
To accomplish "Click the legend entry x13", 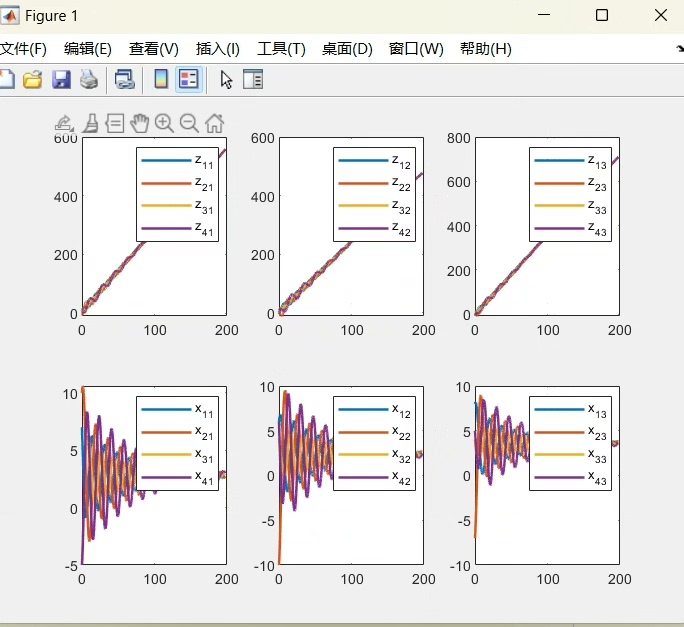I will [x=597, y=410].
